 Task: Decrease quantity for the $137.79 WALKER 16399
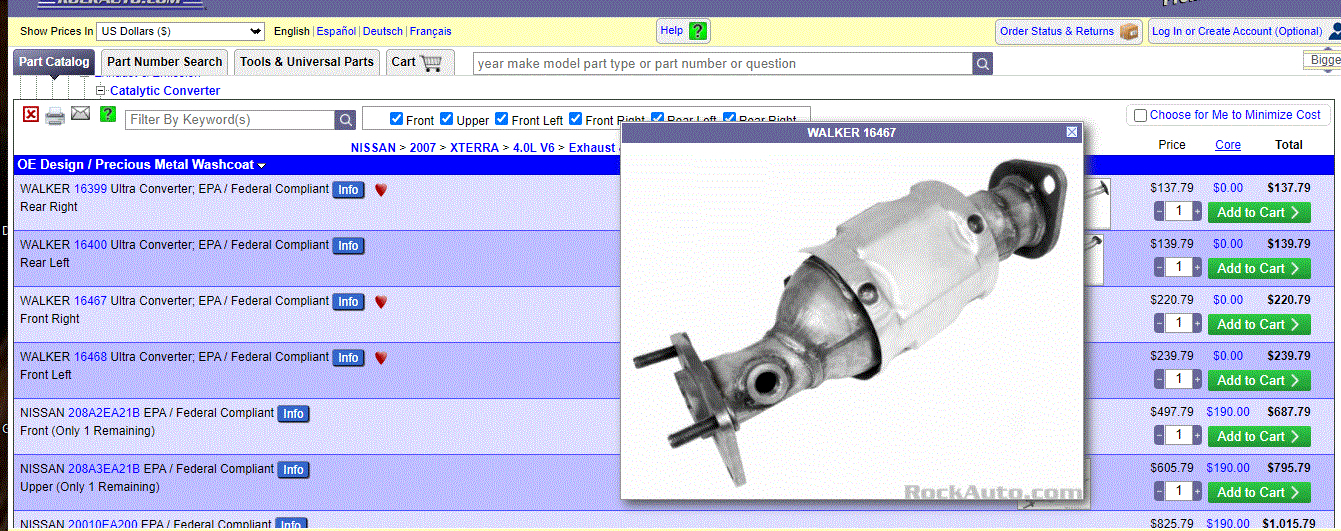click(1159, 212)
